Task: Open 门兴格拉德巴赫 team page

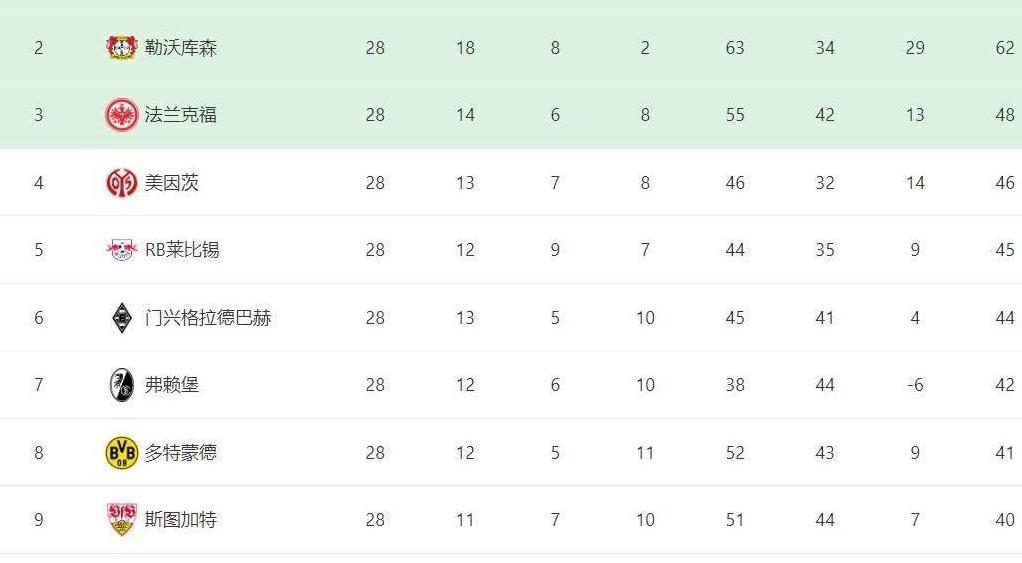Action: (208, 318)
